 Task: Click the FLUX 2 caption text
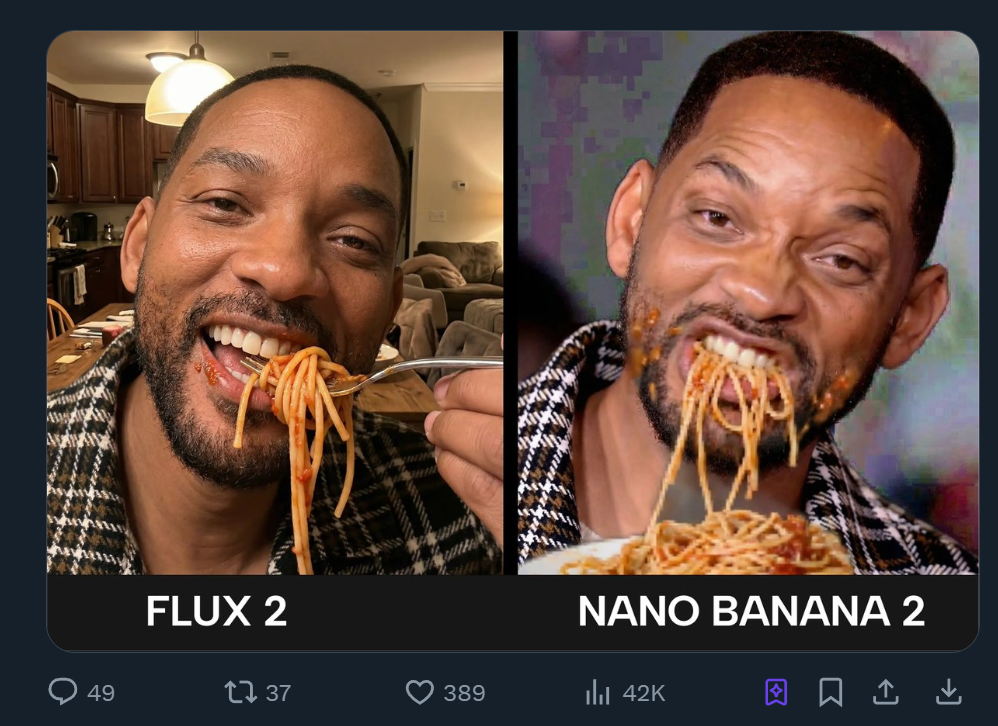coord(217,611)
